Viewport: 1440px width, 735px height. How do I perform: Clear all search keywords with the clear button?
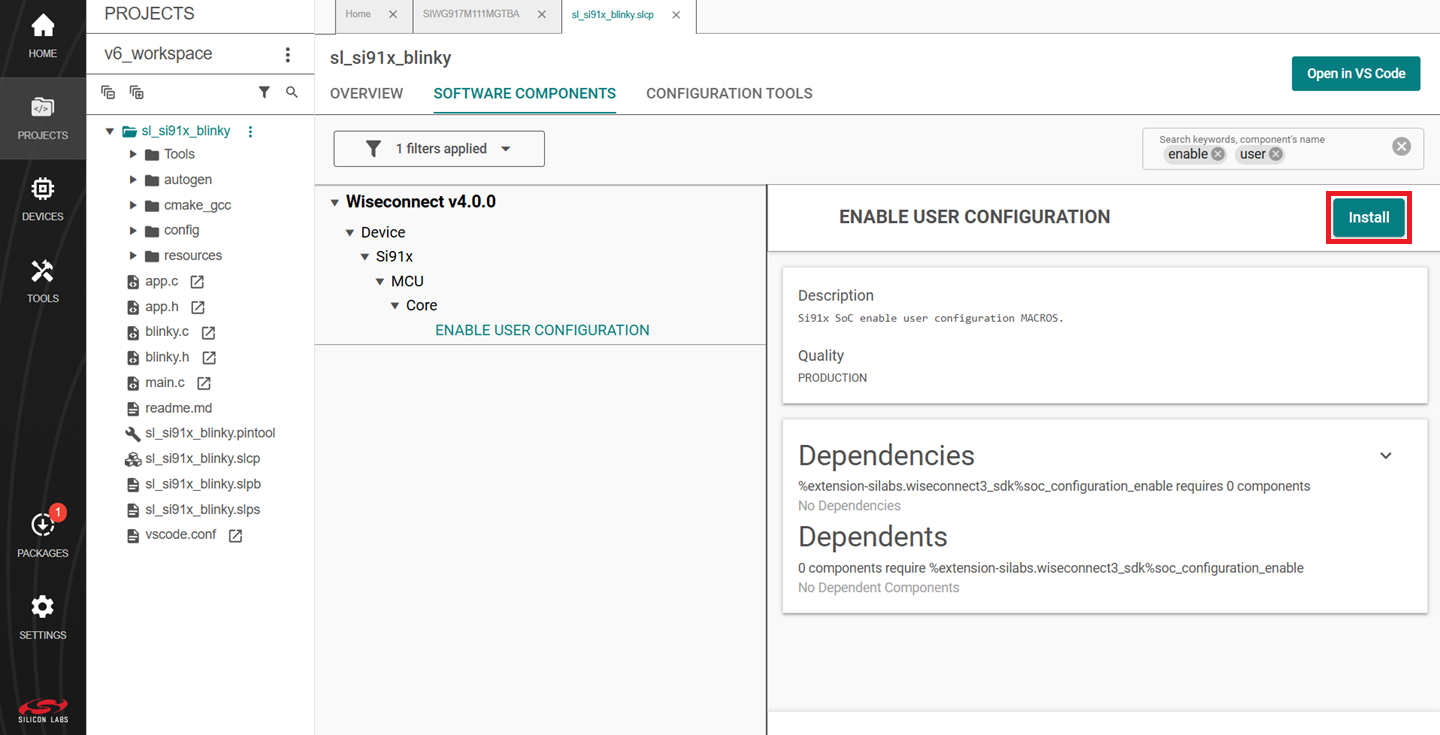(x=1401, y=145)
